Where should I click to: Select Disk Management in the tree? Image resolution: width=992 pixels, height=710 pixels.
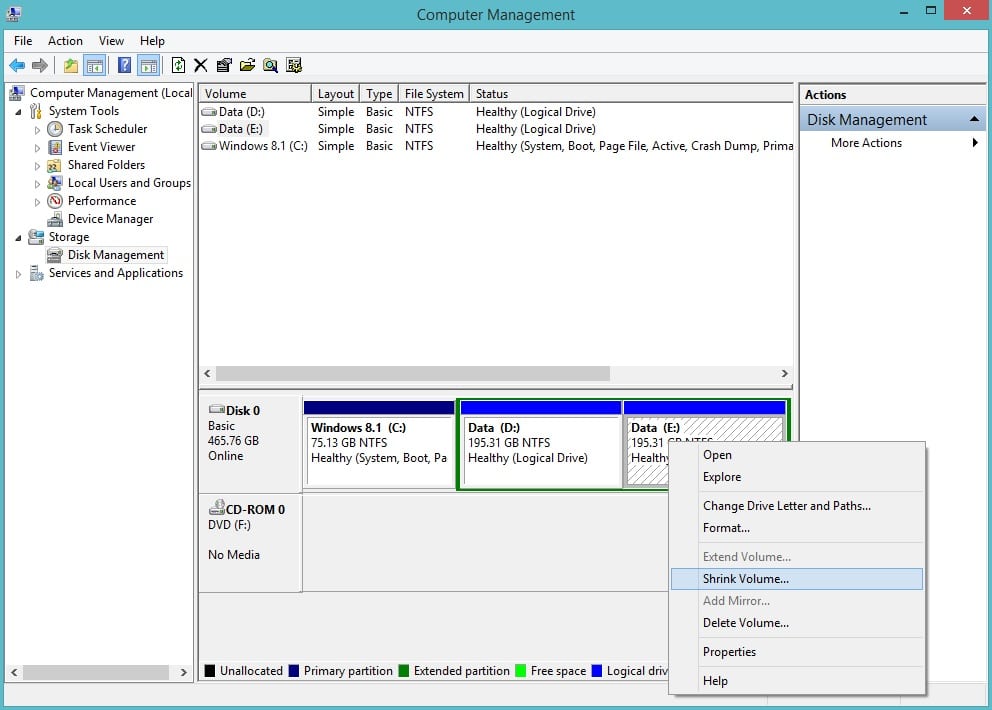click(116, 255)
